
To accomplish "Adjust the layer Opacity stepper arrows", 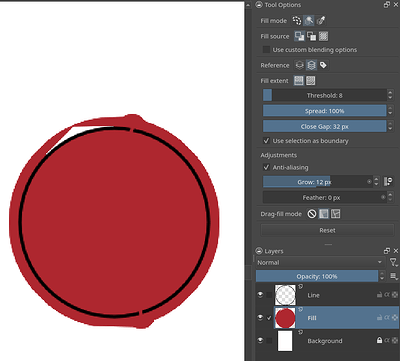I will coord(382,276).
